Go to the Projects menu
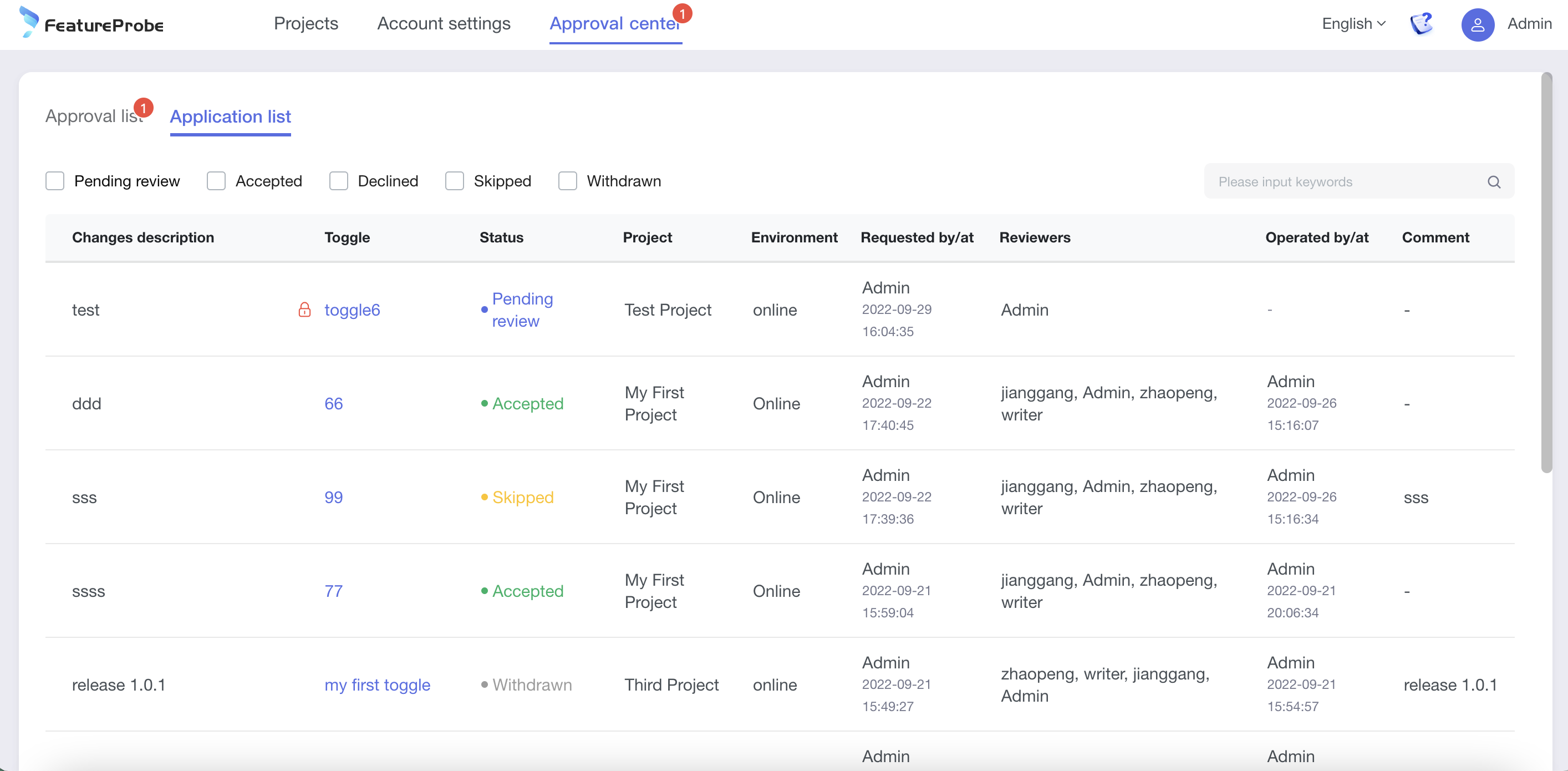1568x771 pixels. click(x=306, y=24)
